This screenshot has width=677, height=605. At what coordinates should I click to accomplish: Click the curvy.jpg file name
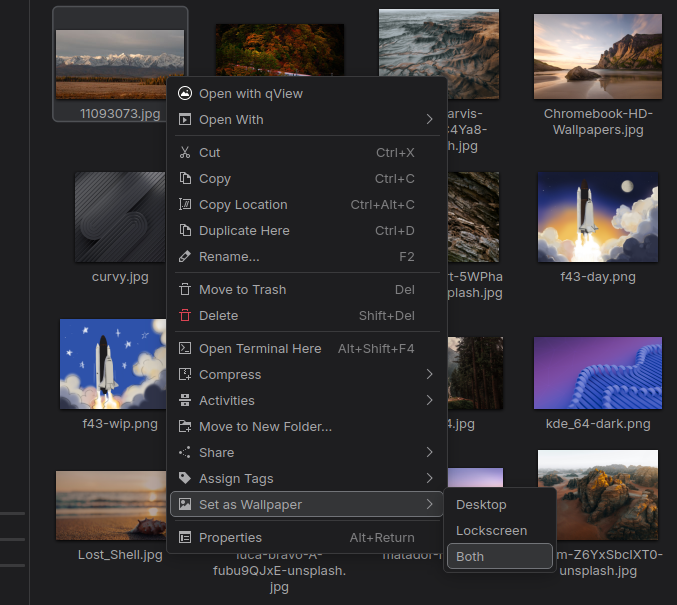point(120,277)
